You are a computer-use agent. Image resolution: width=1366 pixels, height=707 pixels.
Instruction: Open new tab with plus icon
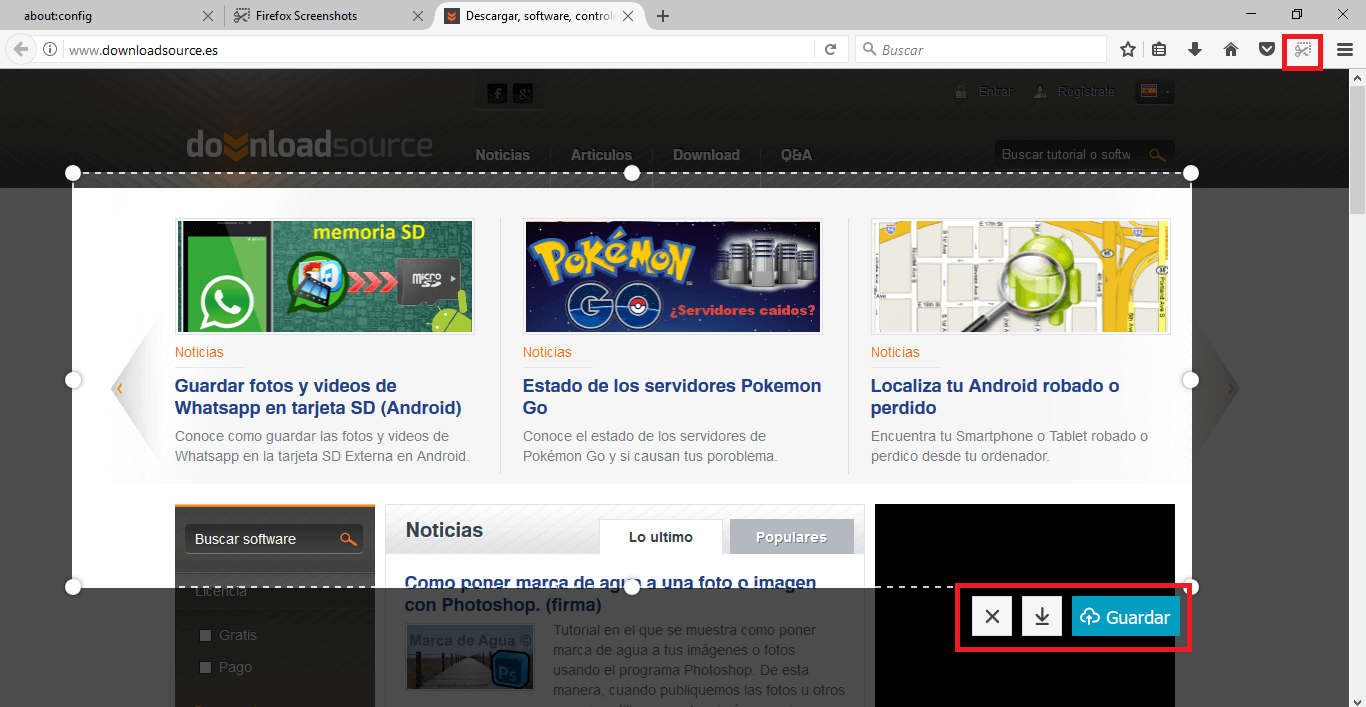(x=663, y=16)
